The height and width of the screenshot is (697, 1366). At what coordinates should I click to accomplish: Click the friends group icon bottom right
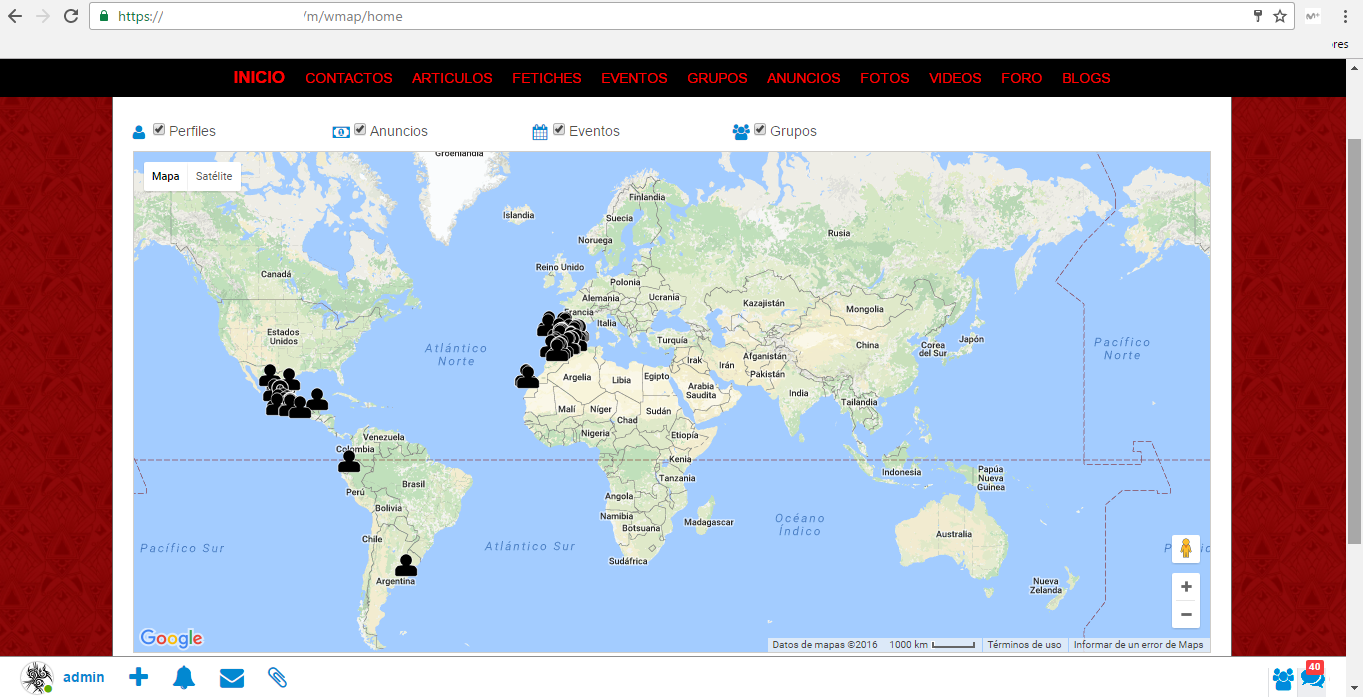click(1283, 679)
